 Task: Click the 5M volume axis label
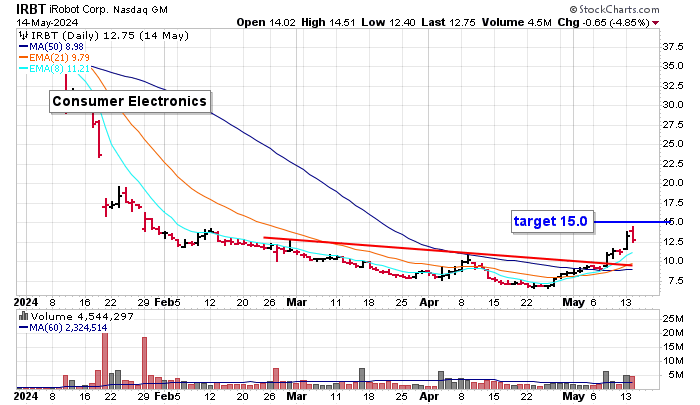click(x=676, y=375)
